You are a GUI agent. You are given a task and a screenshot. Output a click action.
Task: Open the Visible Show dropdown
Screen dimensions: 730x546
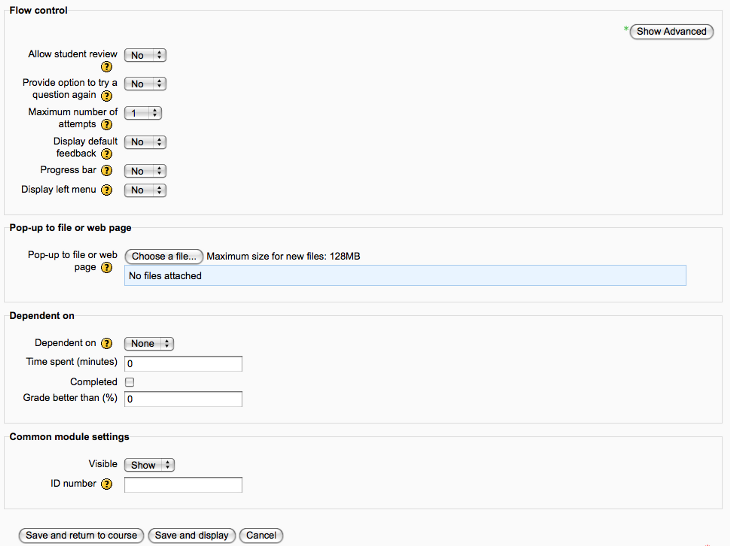(x=149, y=465)
